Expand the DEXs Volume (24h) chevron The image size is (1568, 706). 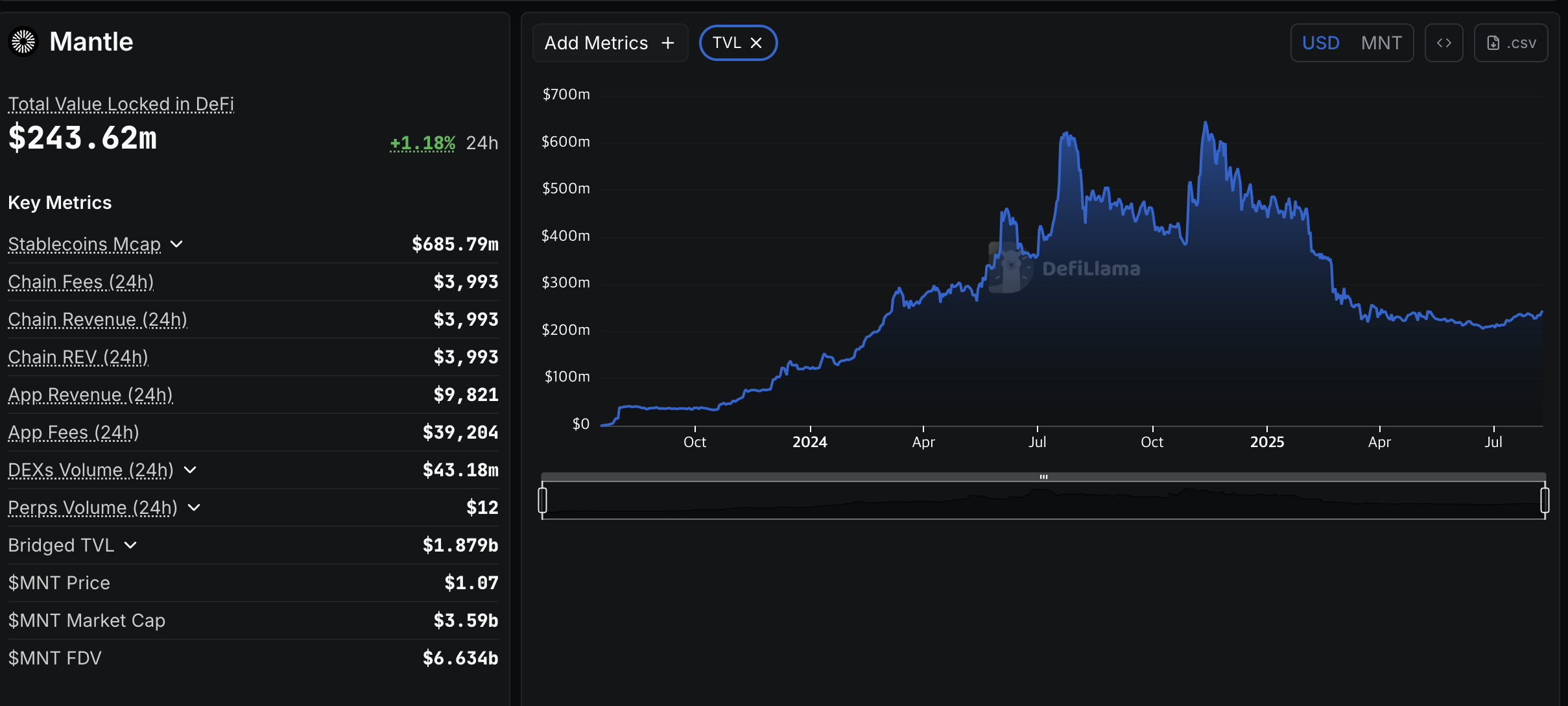190,470
